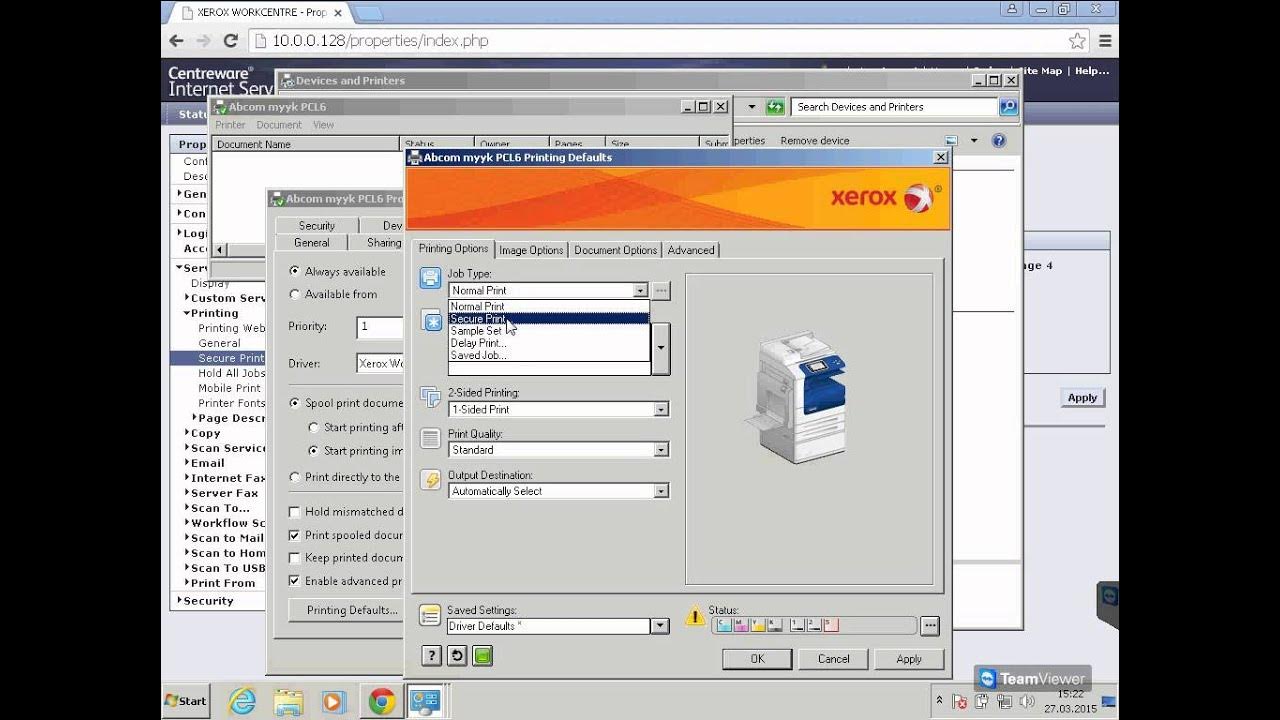Open Internet Explorer from the taskbar
The image size is (1280, 720).
242,701
